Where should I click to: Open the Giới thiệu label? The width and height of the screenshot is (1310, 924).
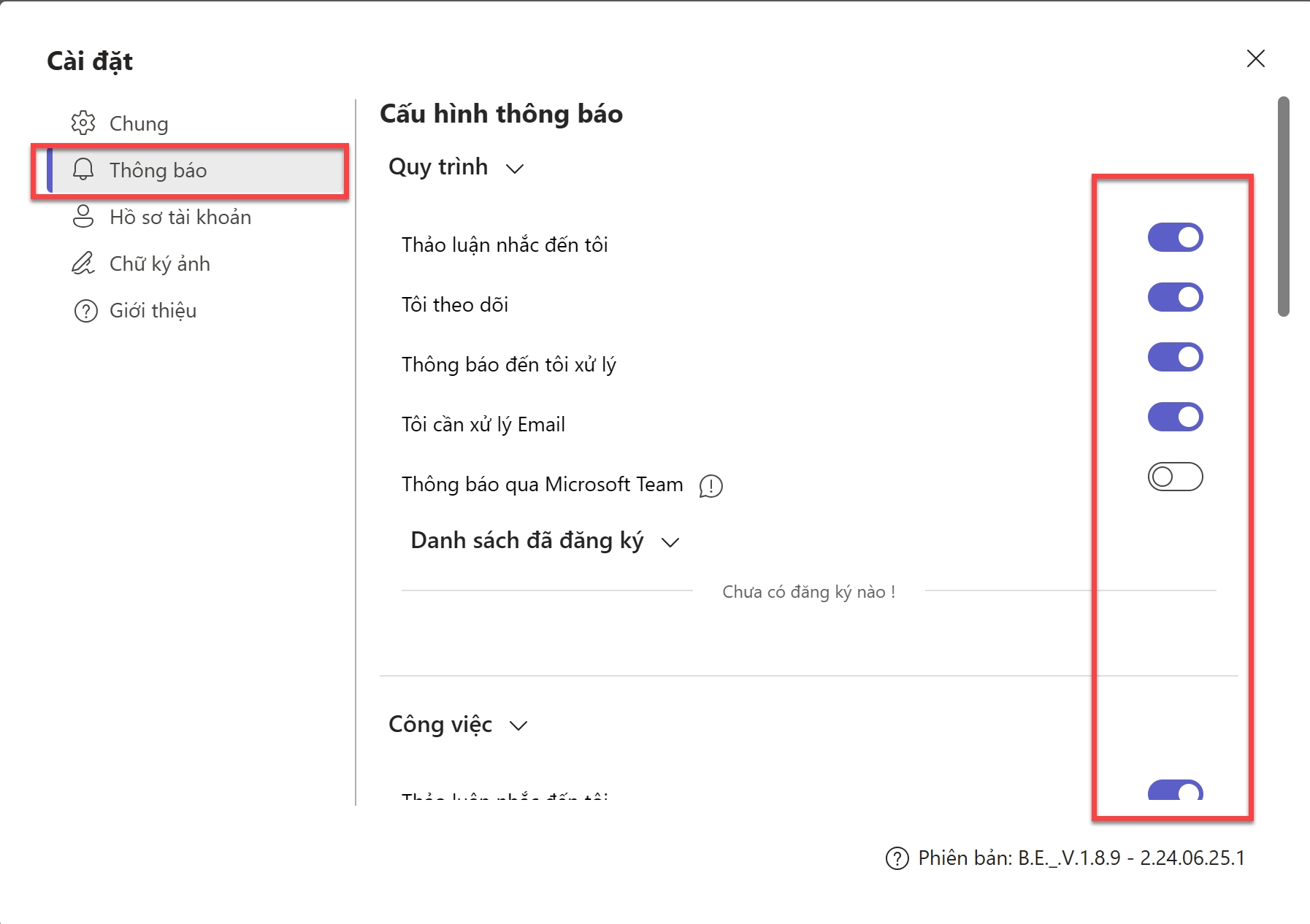coord(153,311)
